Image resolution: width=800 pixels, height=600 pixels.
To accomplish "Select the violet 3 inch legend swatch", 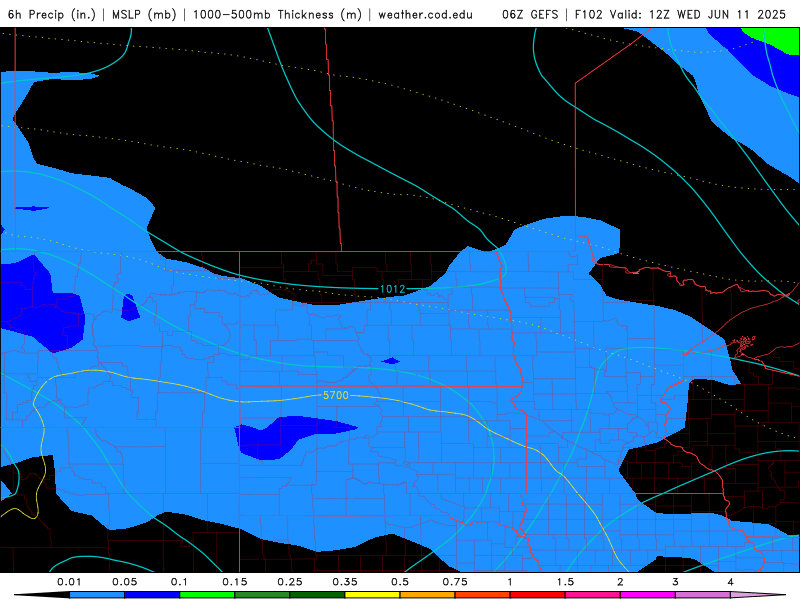I will 703,595.
